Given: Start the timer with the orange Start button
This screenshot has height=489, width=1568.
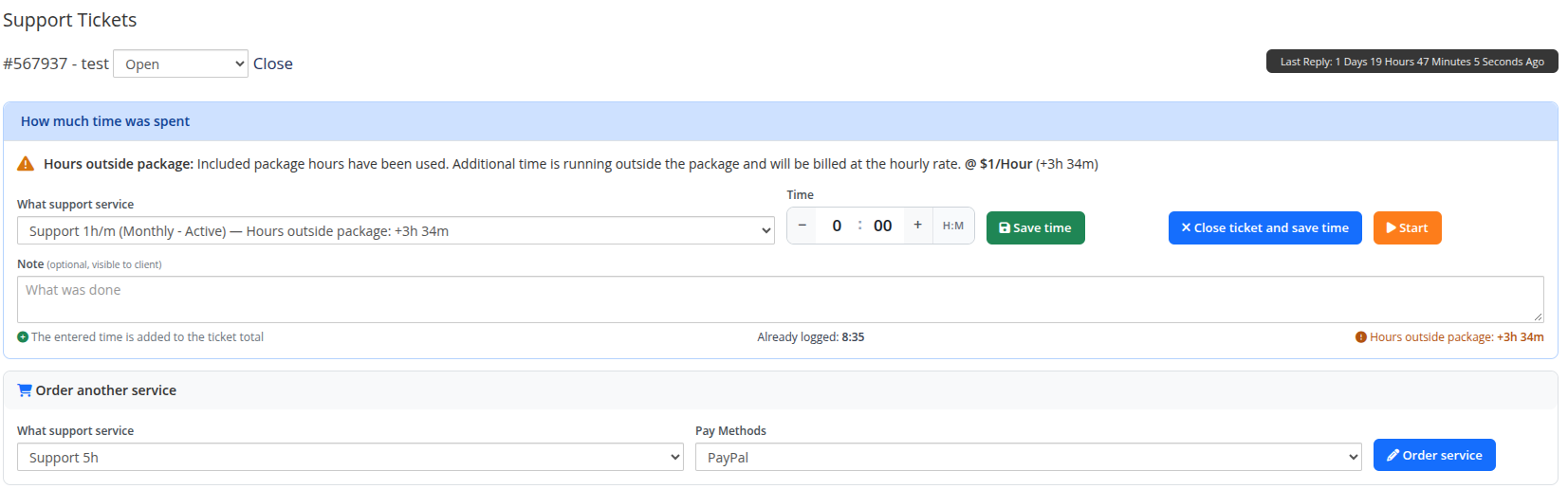Looking at the screenshot, I should tap(1408, 227).
